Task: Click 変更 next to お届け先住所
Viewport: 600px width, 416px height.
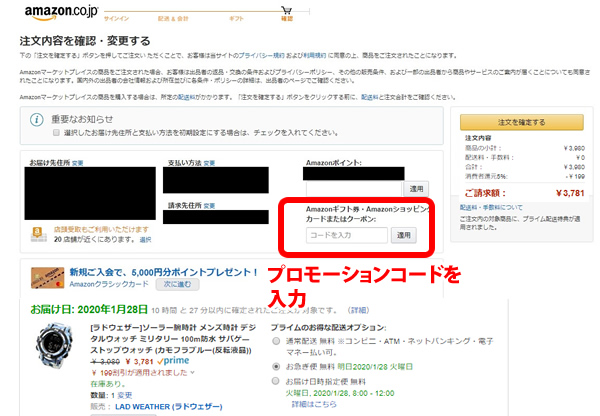Action: [x=78, y=163]
